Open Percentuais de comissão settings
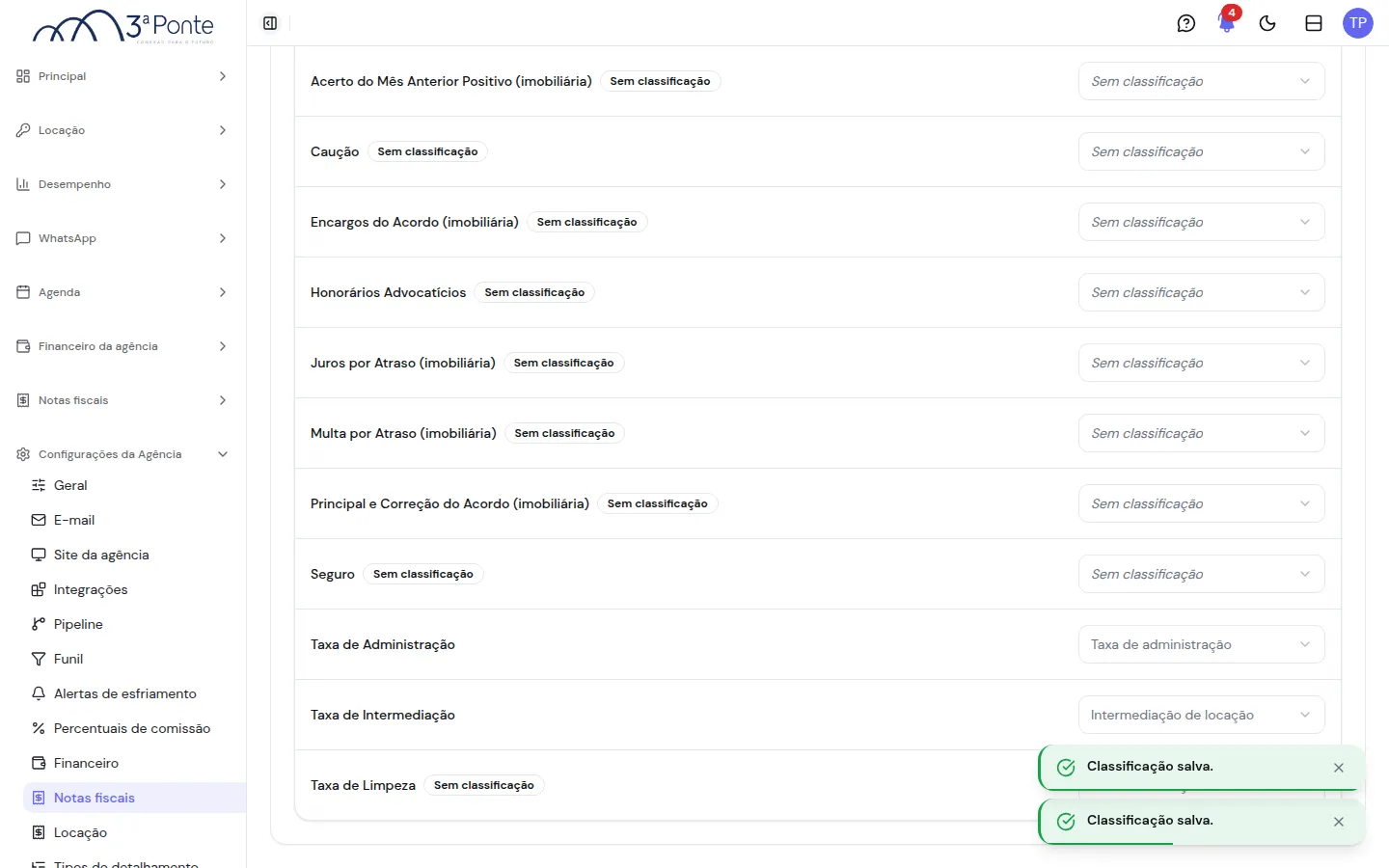Screen dimensions: 1389x868 [135, 728]
